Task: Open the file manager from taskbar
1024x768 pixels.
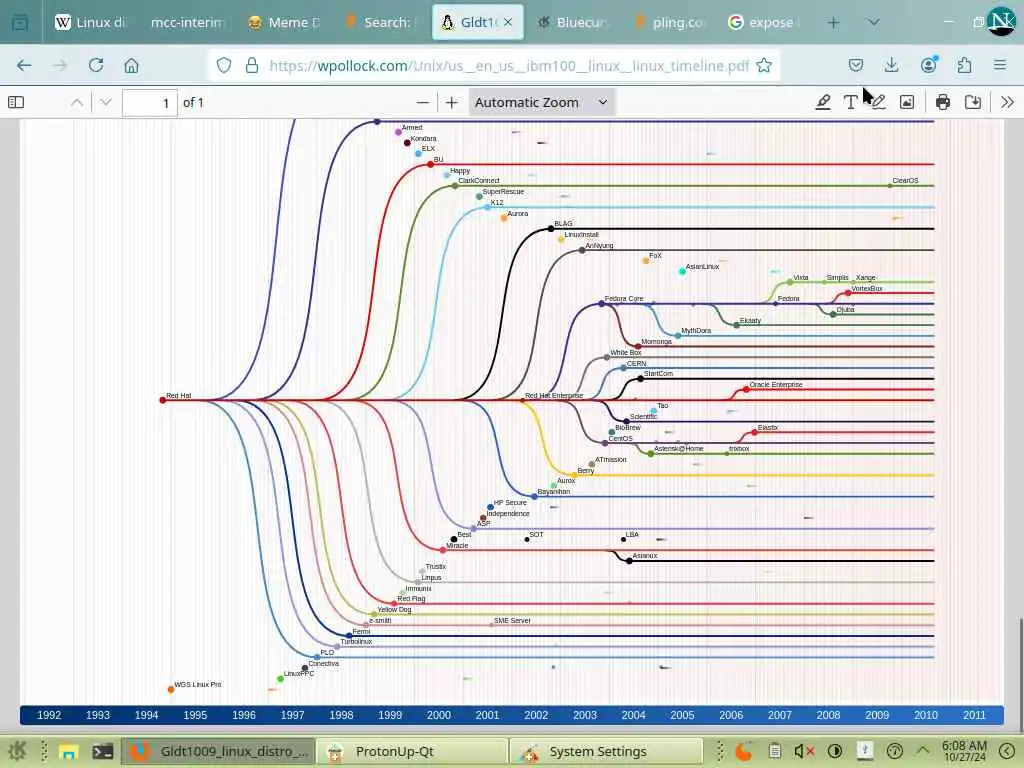Action: [x=68, y=752]
